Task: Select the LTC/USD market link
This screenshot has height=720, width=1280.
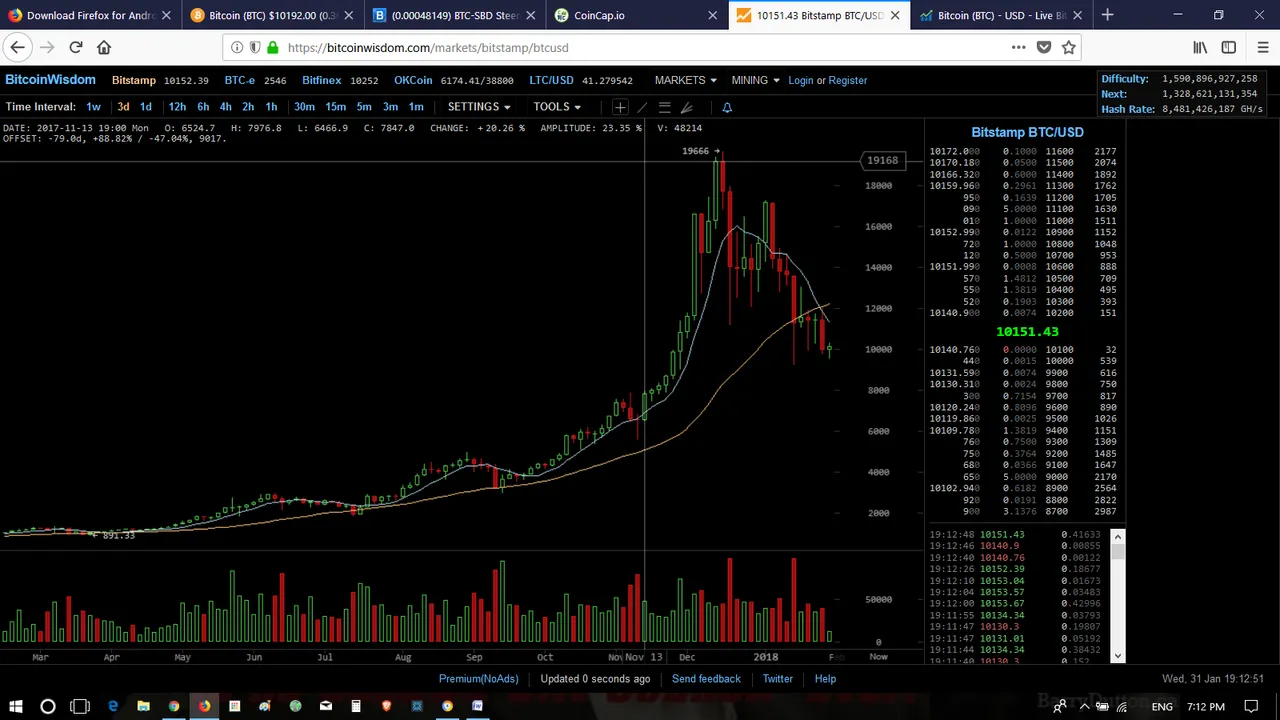Action: [x=551, y=80]
